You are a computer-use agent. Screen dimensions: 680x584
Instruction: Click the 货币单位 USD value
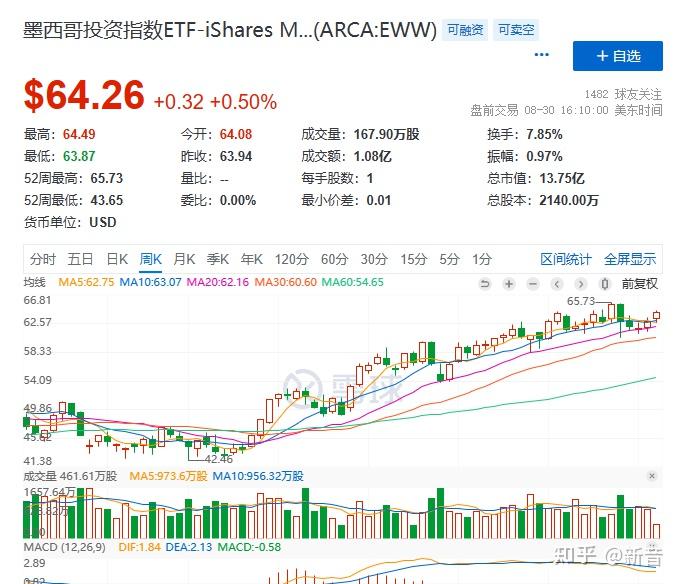103,222
